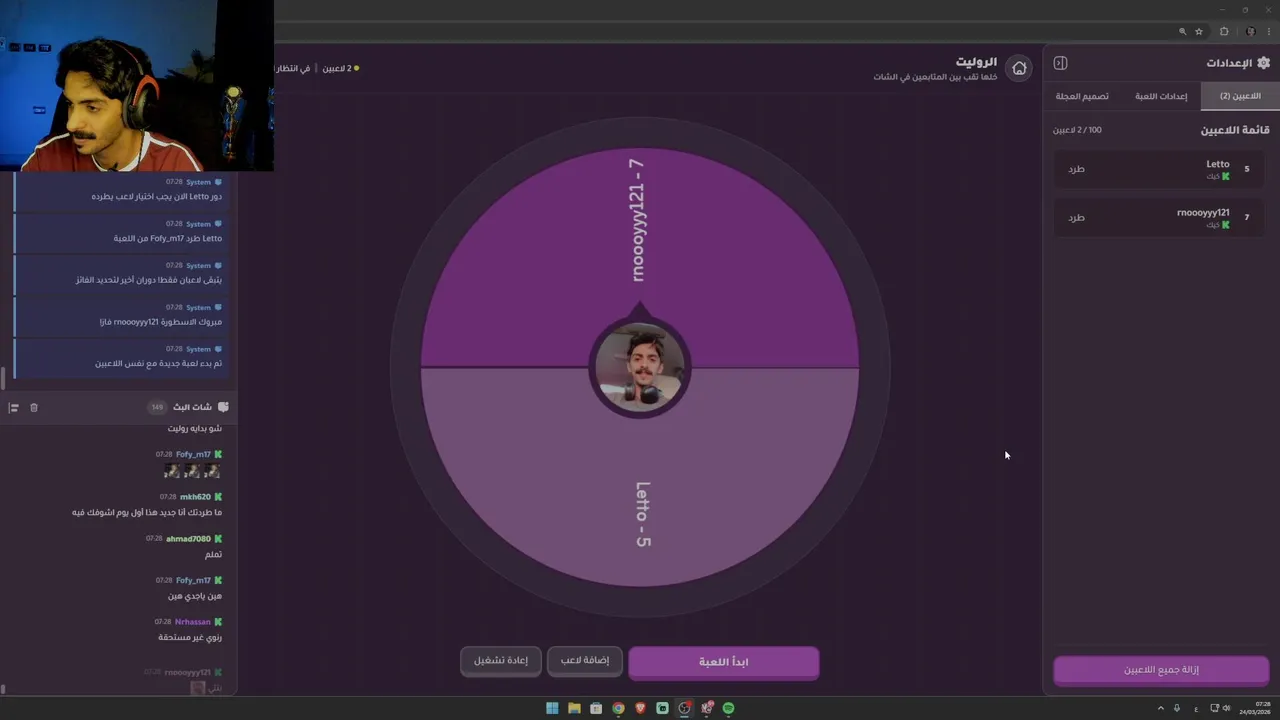Image resolution: width=1280 pixels, height=720 pixels.
Task: Open the إعدادات اللعبة tab
Action: click(x=1161, y=96)
